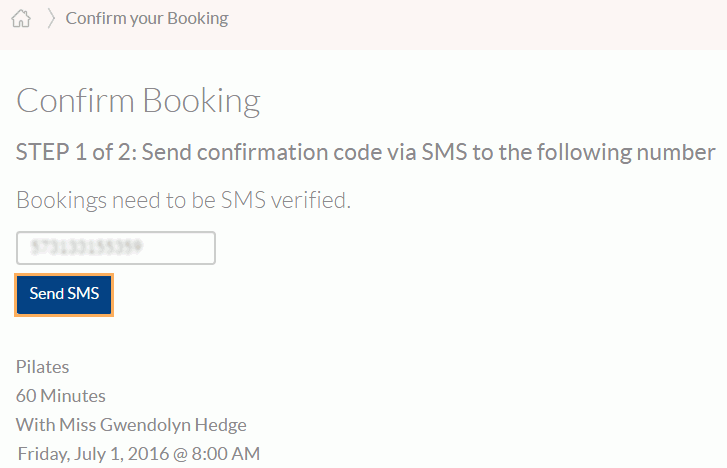Screen dimensions: 727x468
Task: Focus the blurred phone number field
Action: pyautogui.click(x=116, y=248)
